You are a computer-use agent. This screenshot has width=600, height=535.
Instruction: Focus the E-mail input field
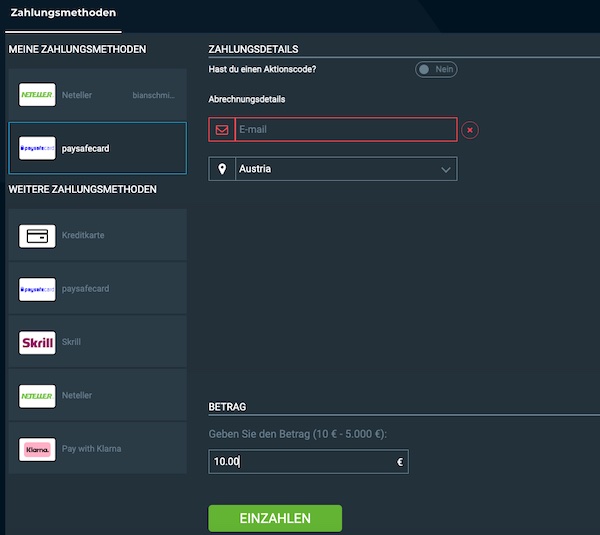pyautogui.click(x=346, y=130)
